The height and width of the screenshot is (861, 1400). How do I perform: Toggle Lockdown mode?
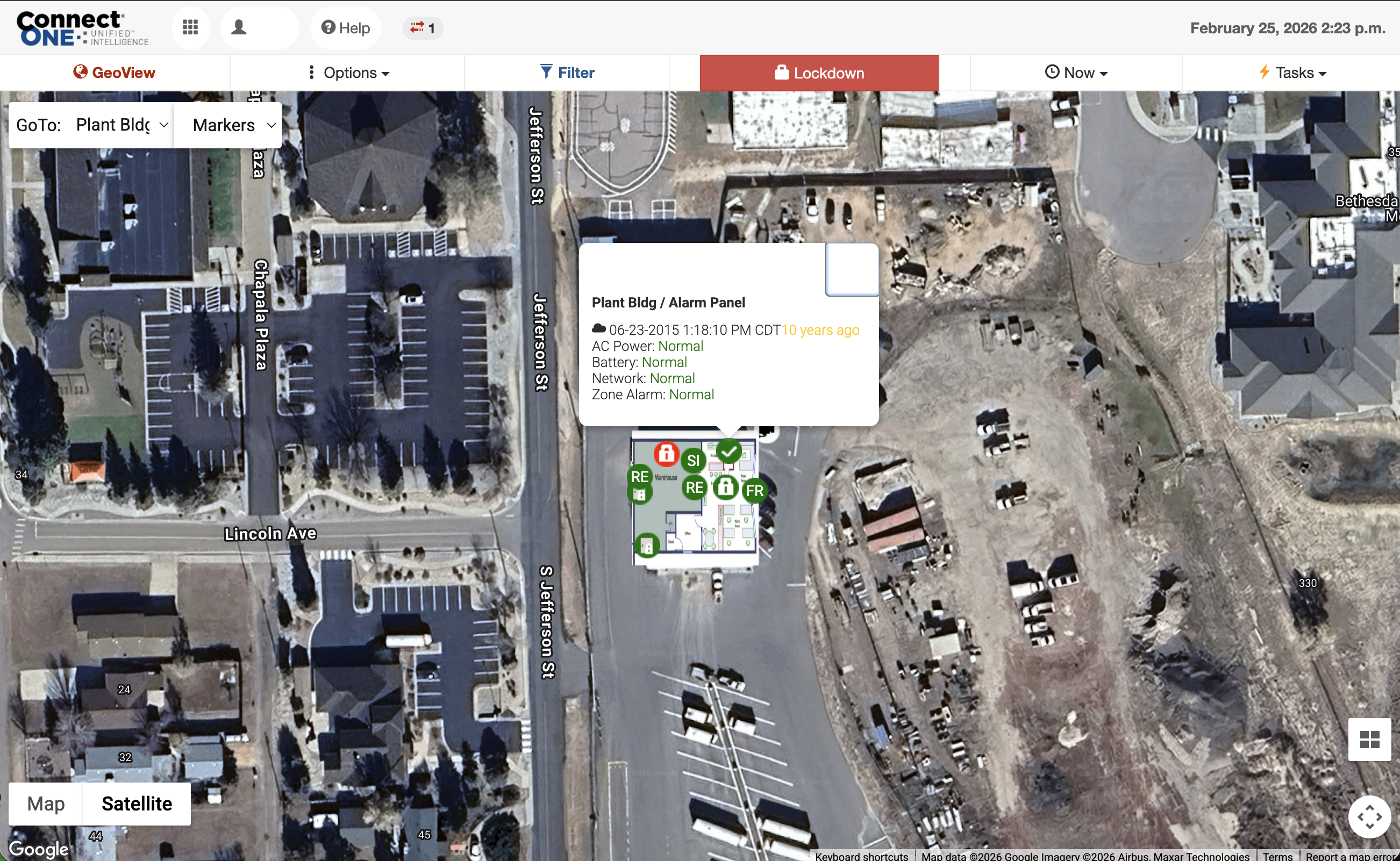(818, 73)
